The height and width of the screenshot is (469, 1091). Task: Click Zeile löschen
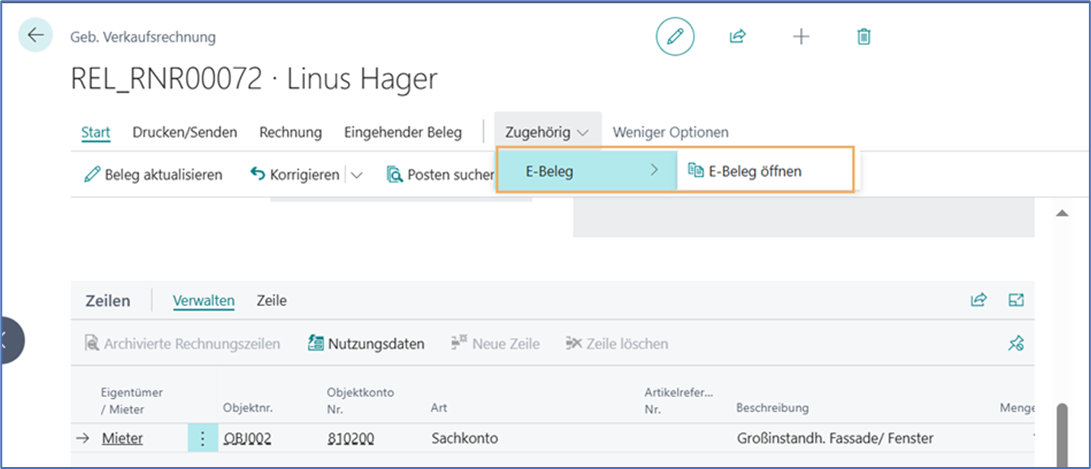pyautogui.click(x=617, y=344)
